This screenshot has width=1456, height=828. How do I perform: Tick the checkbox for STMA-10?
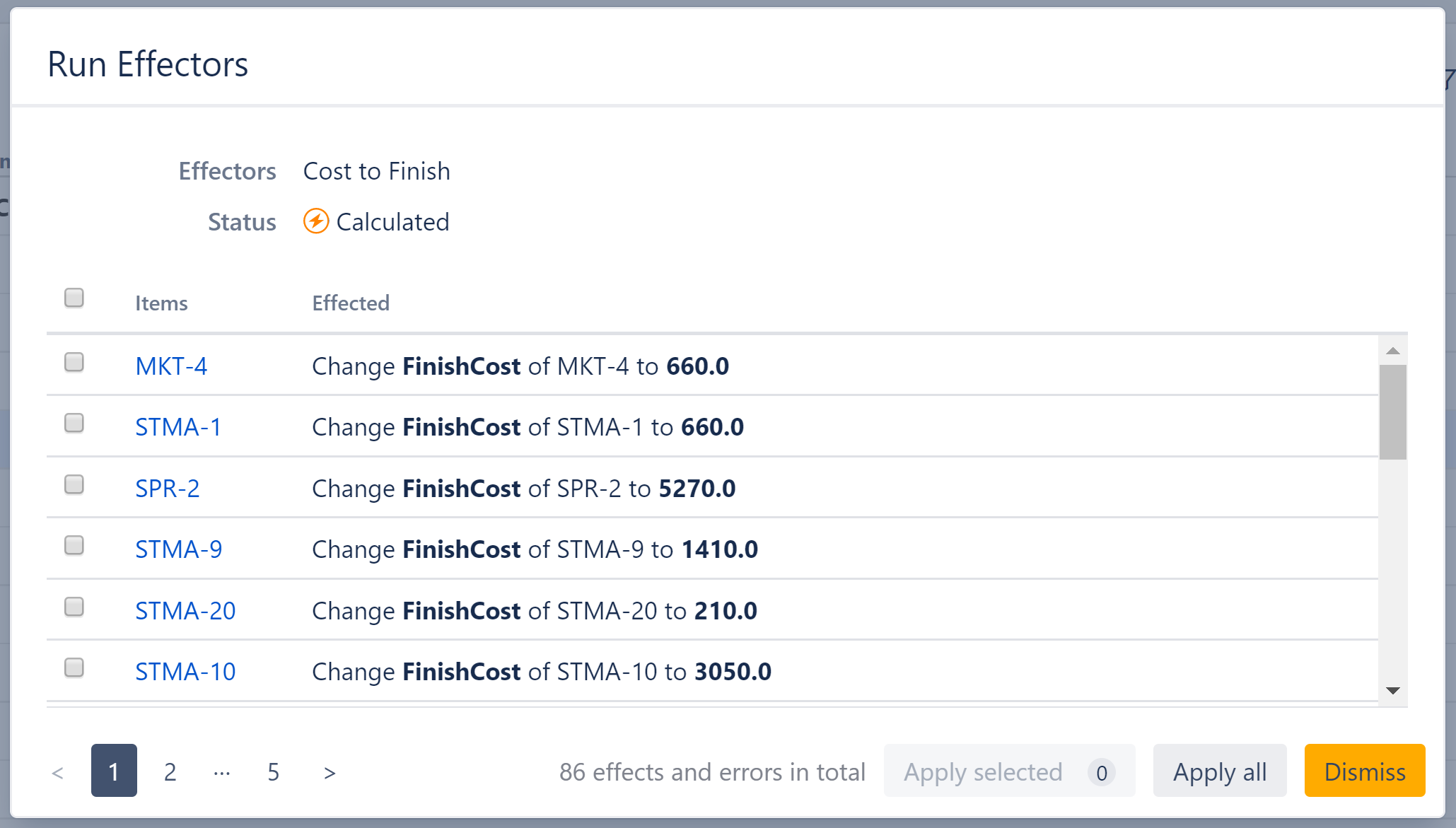(74, 668)
